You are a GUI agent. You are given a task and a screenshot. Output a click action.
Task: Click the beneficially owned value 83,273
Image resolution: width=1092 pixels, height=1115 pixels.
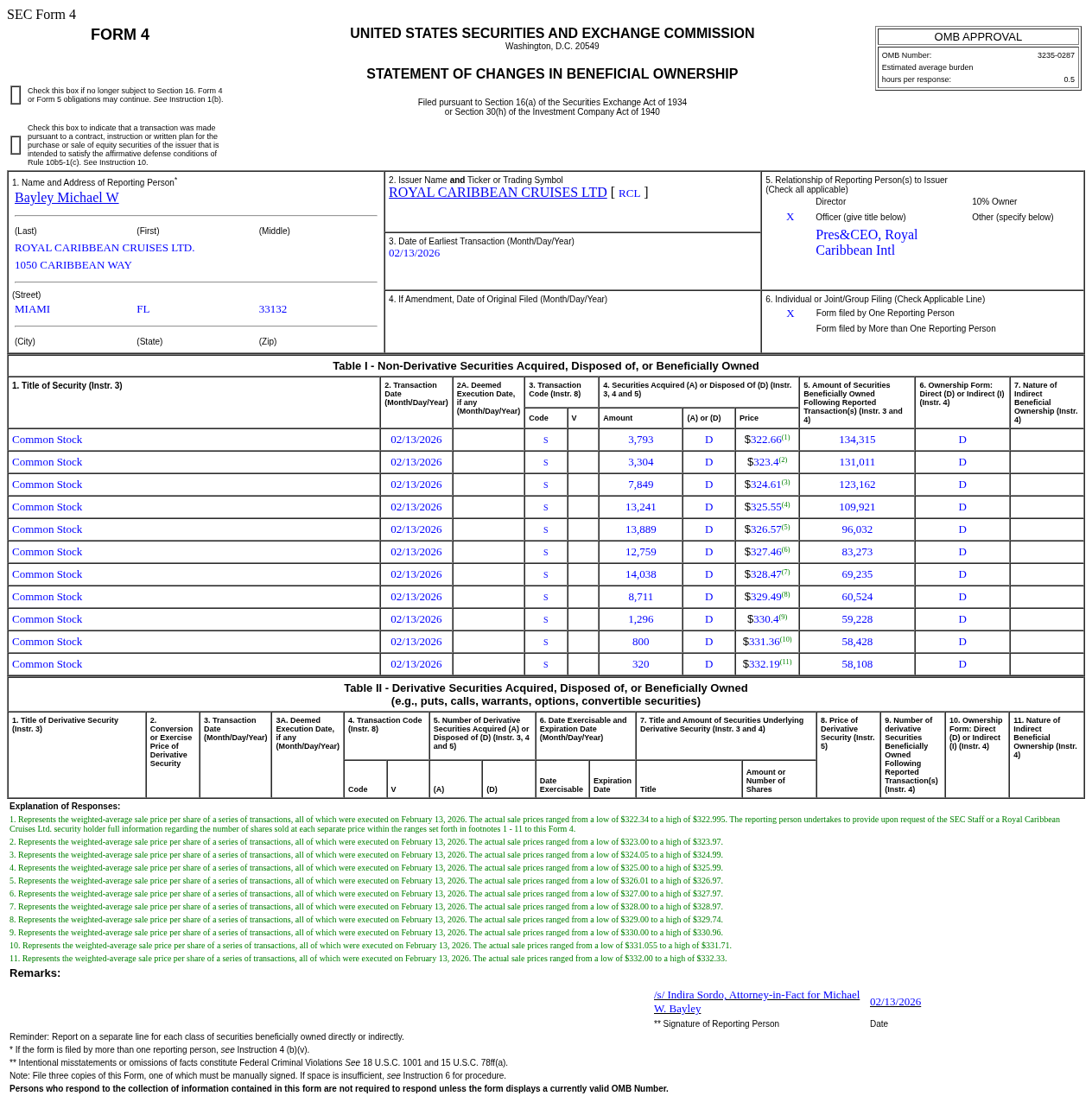857,552
